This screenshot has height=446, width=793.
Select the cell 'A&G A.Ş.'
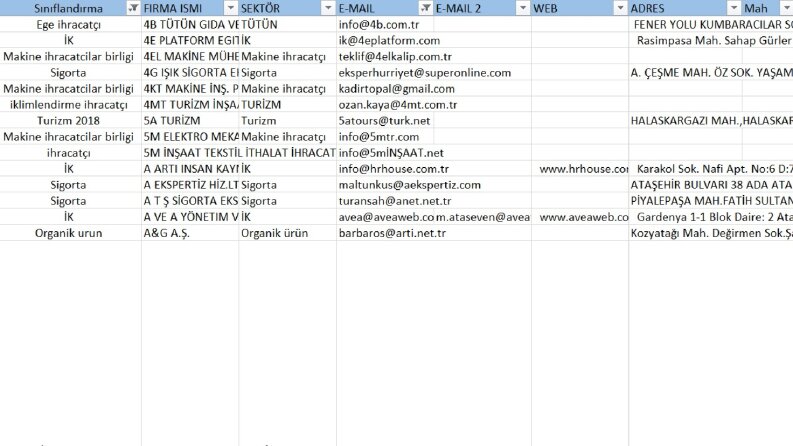pyautogui.click(x=190, y=233)
